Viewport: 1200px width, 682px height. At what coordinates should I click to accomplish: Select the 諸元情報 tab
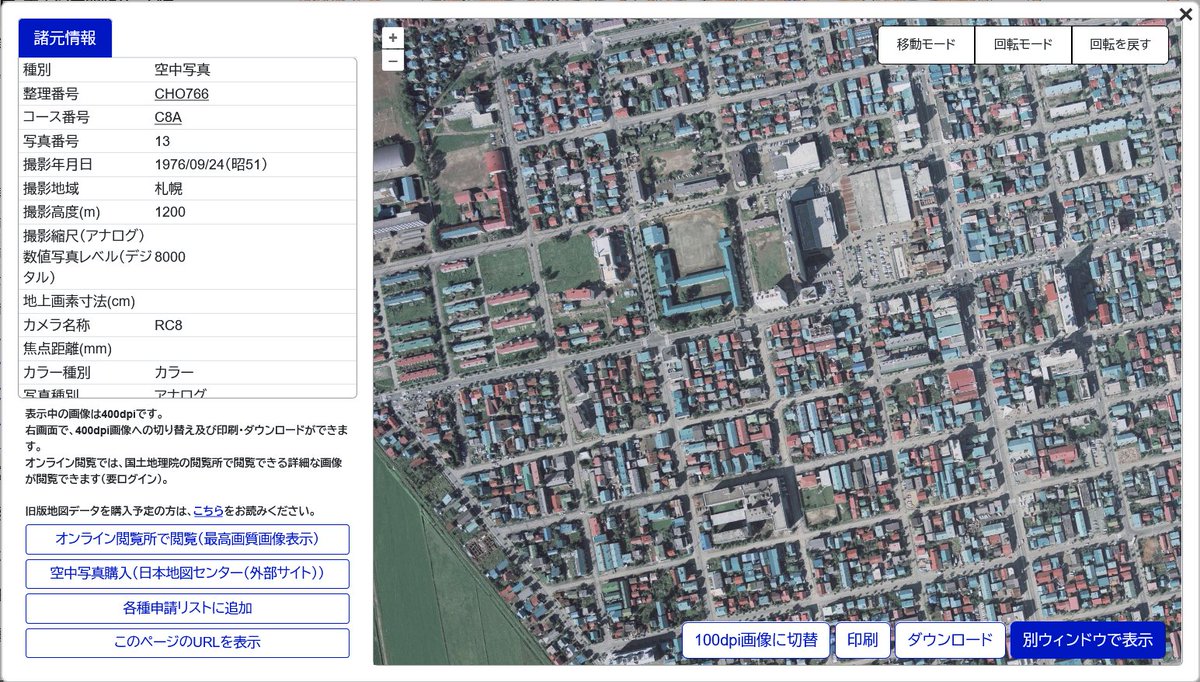[x=65, y=38]
